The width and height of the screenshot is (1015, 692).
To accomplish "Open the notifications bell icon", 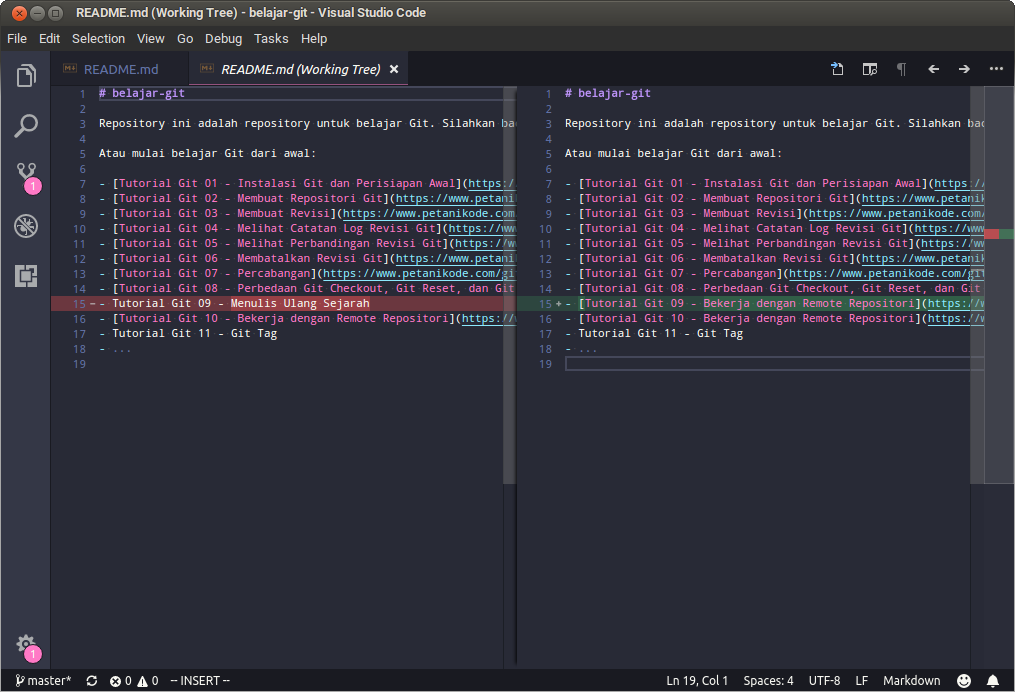I will pyautogui.click(x=994, y=681).
